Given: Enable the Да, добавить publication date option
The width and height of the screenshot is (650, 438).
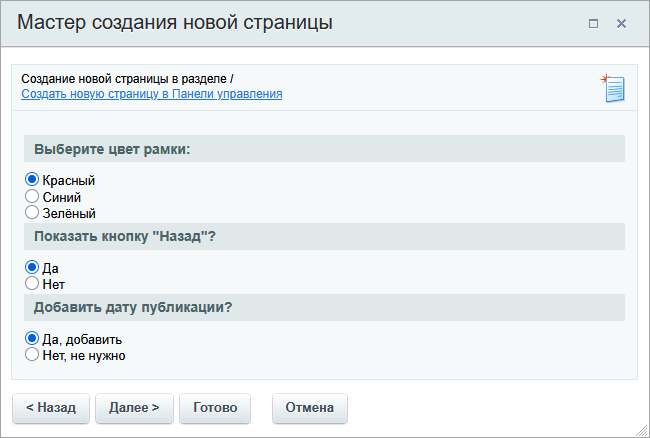Looking at the screenshot, I should pyautogui.click(x=32, y=339).
